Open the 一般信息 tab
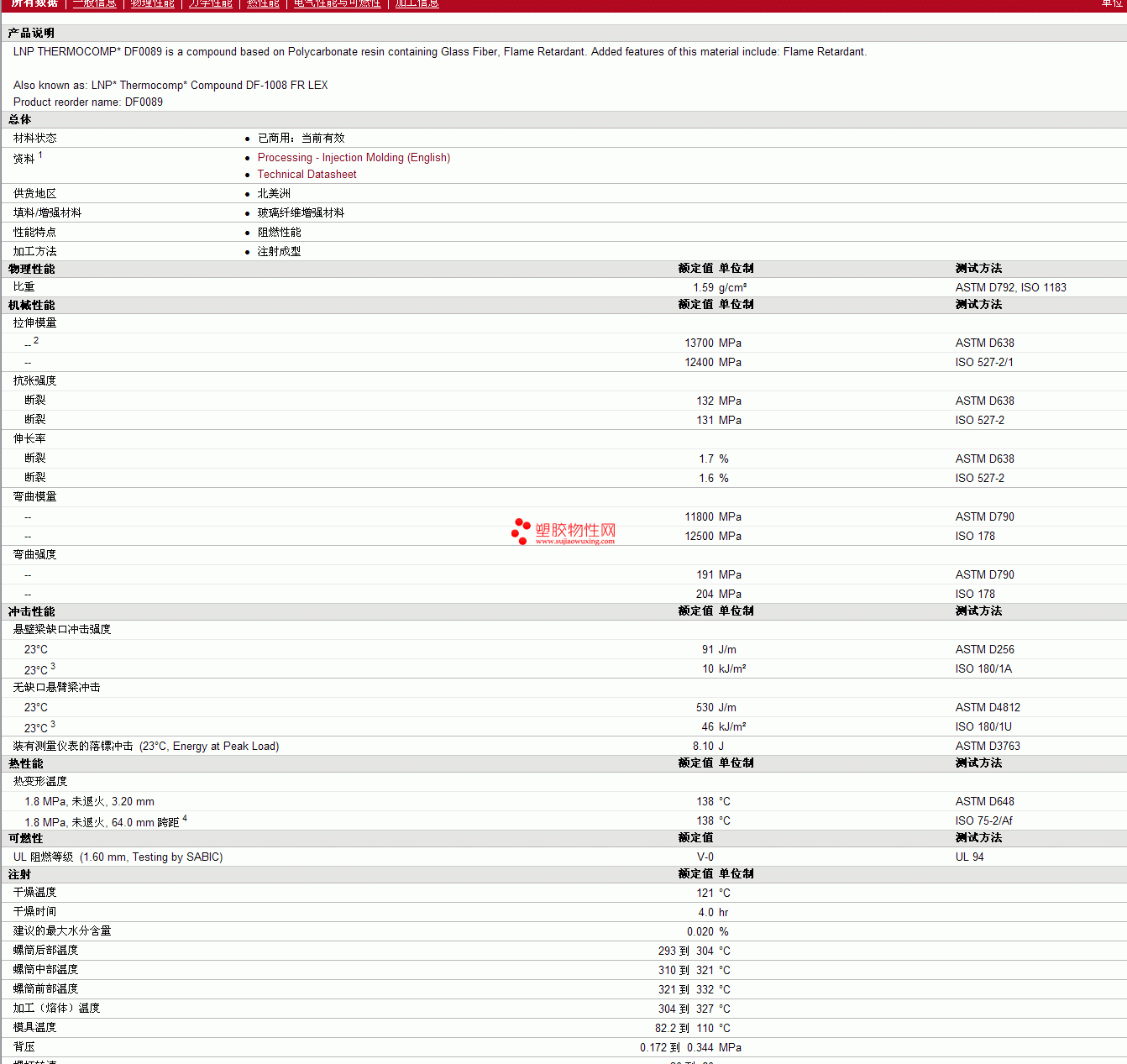The height and width of the screenshot is (1064, 1127). coord(95,3)
